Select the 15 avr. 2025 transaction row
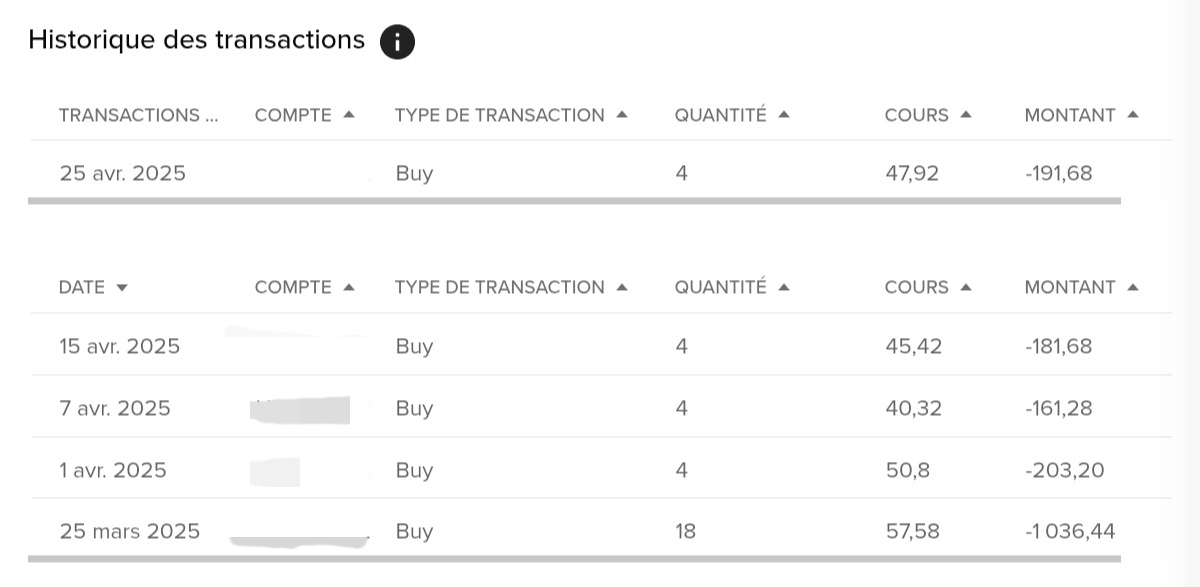Viewport: 1200px width, 587px height. tap(600, 345)
